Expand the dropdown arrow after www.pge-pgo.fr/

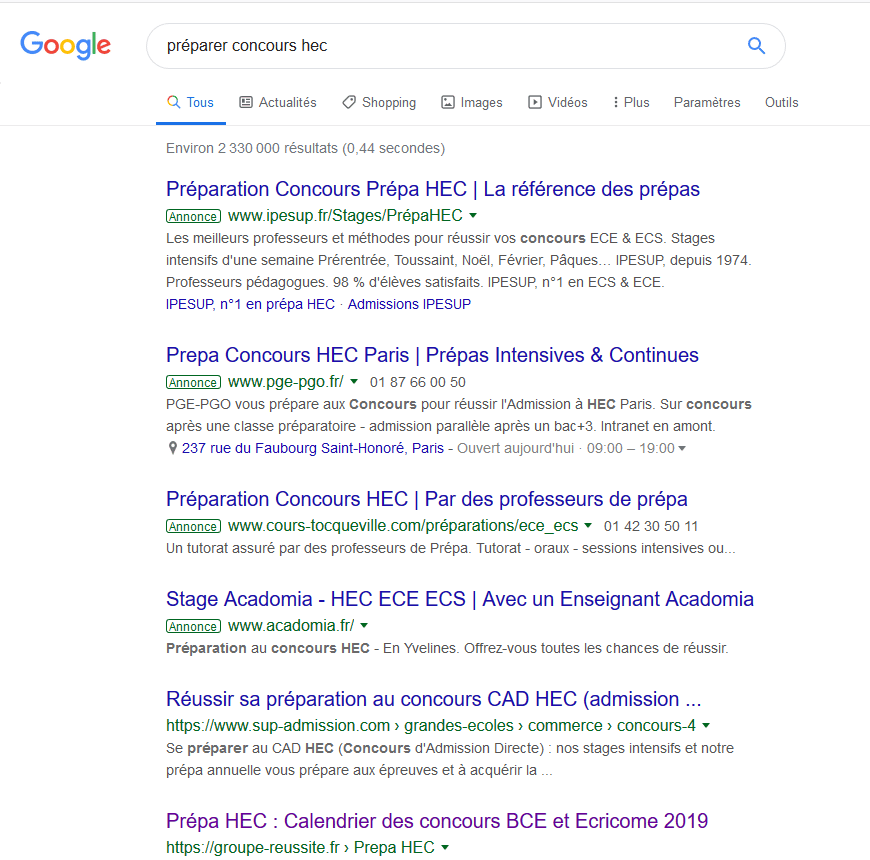click(x=354, y=382)
